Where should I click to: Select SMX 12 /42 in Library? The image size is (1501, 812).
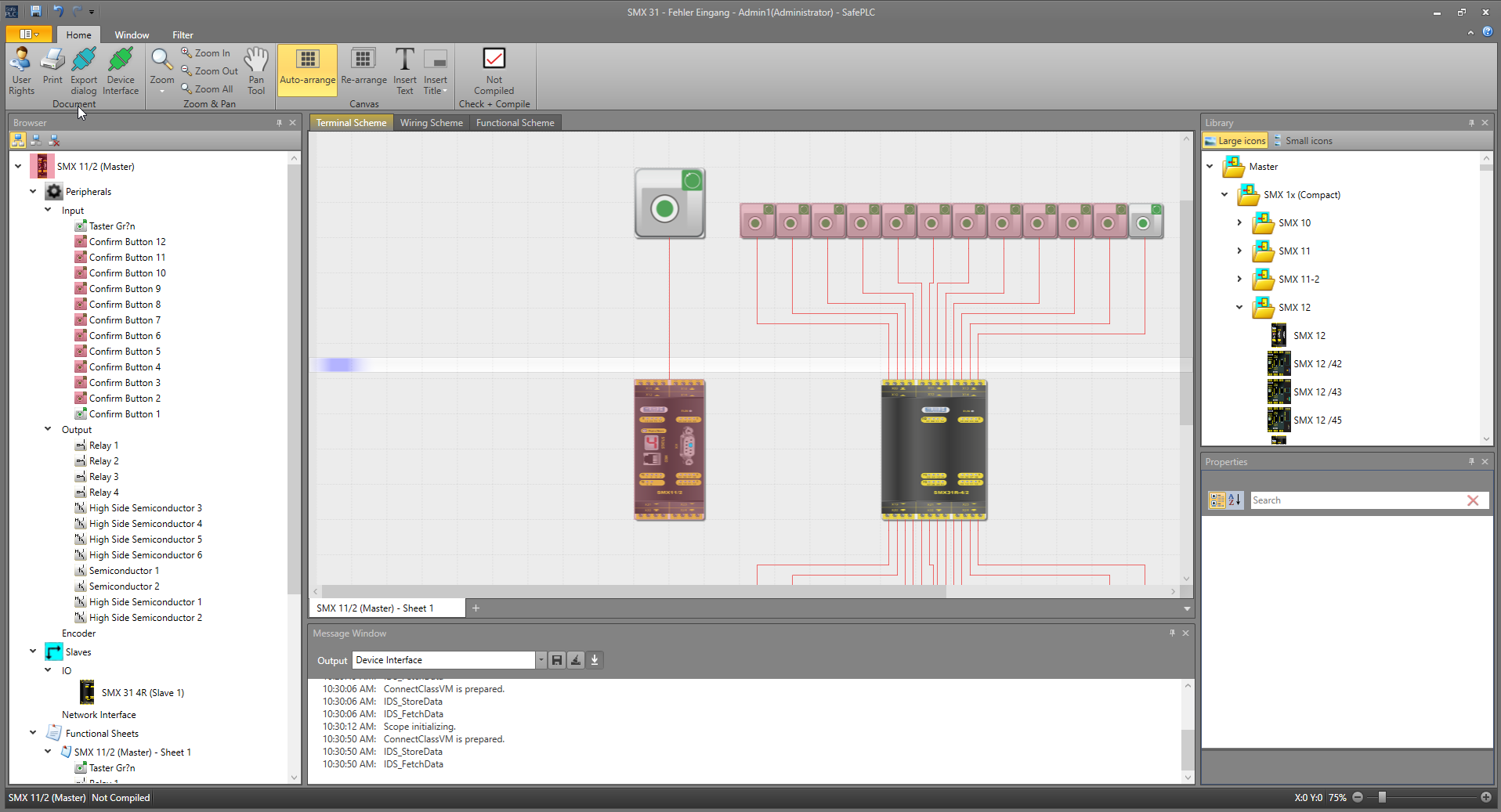click(x=1305, y=363)
